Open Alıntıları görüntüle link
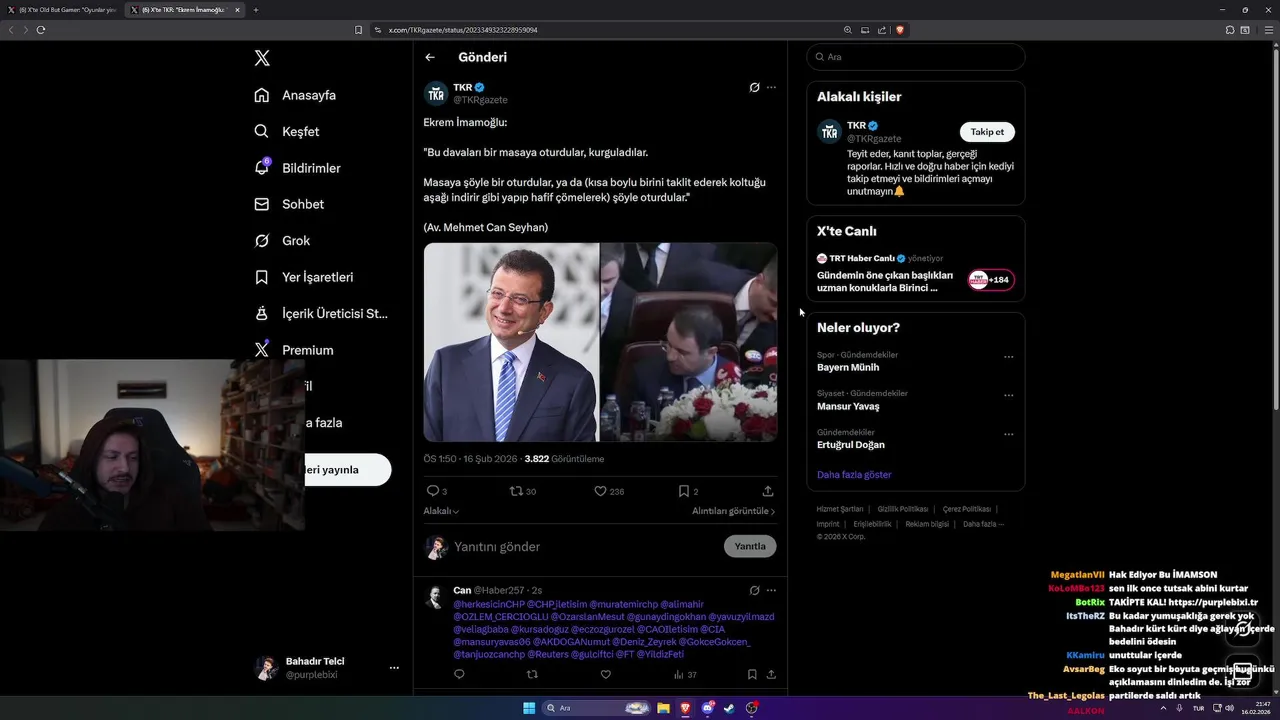The width and height of the screenshot is (1280, 720). pos(734,511)
